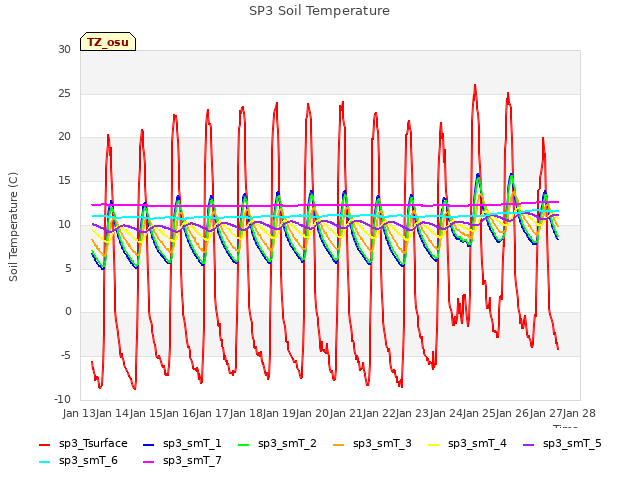Click the red sp3_Tsurface legend swatch
Screen dimensions: 640x480
click(x=44, y=444)
